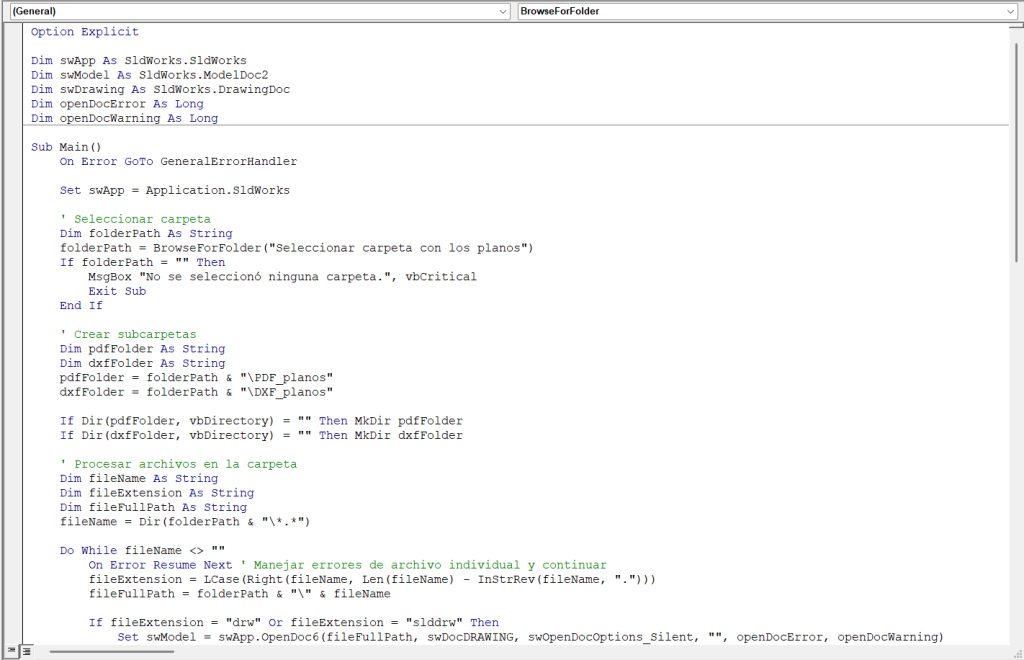Click the dxfFolder '\DXF_planos' assignment line

click(x=196, y=391)
